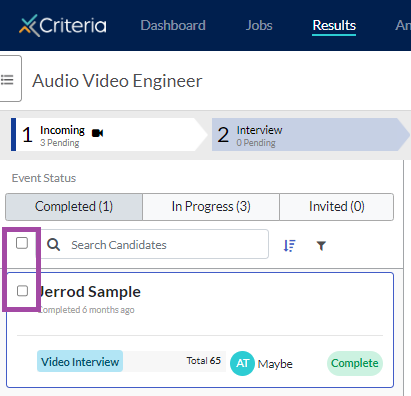Open the Results tab in navigation
The width and height of the screenshot is (411, 396).
pyautogui.click(x=334, y=25)
